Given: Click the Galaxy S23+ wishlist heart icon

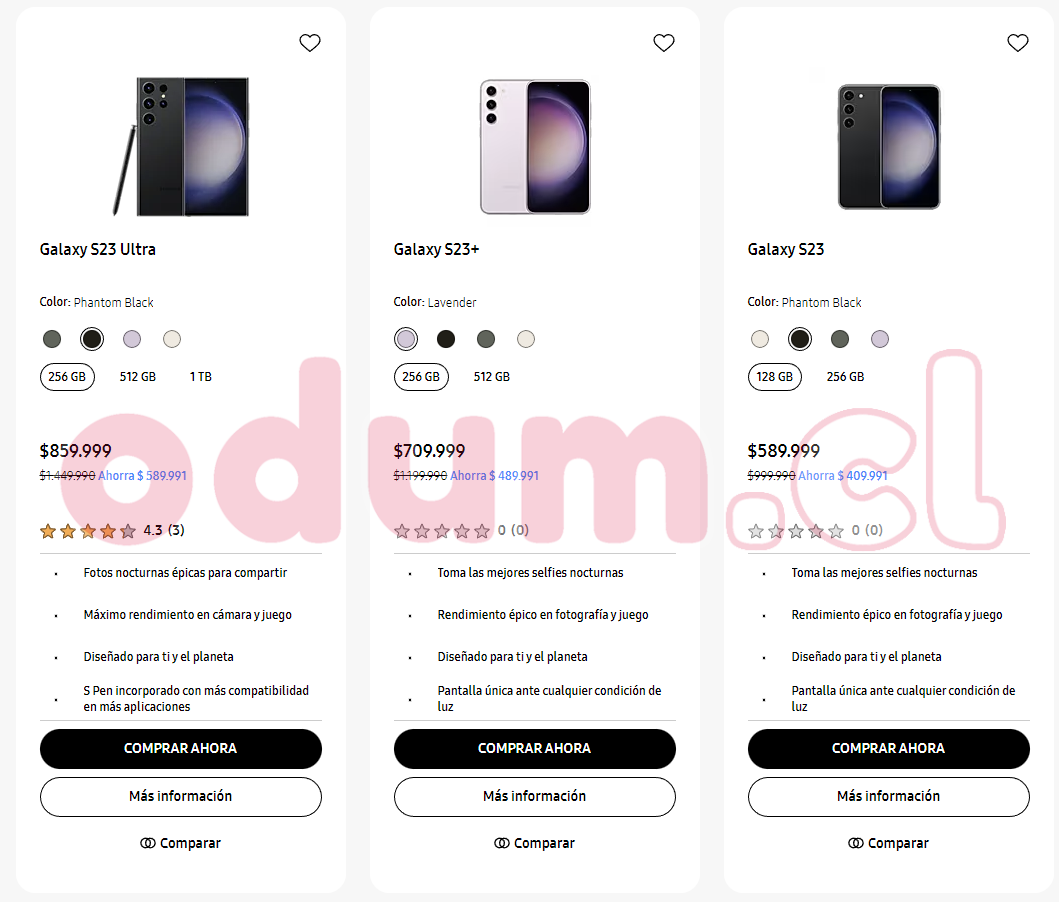Looking at the screenshot, I should [664, 43].
